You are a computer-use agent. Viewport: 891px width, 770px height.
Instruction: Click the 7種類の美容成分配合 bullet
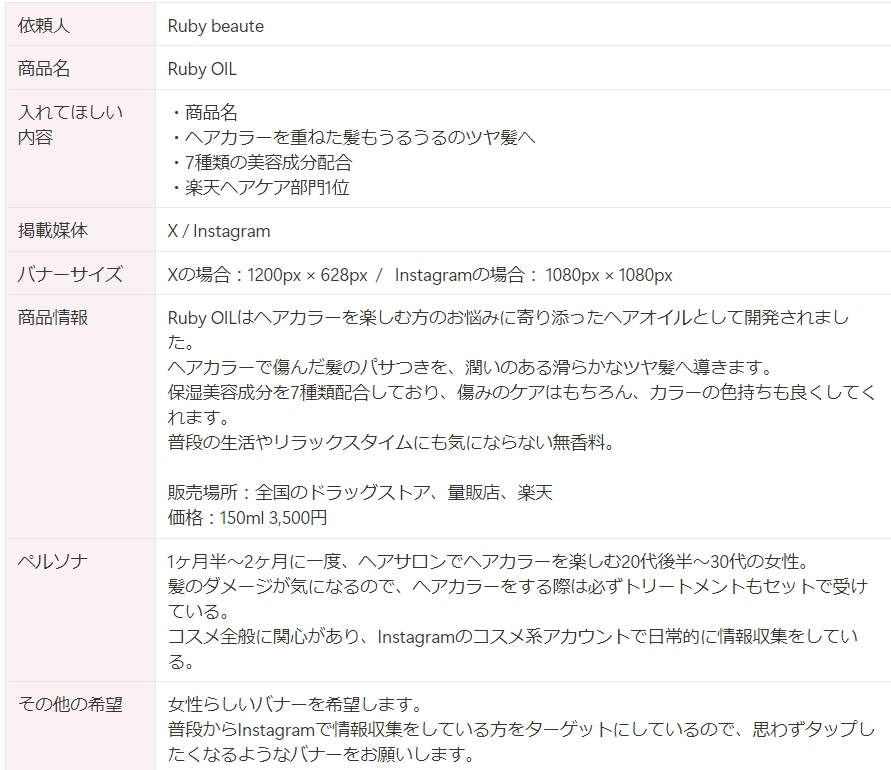click(x=262, y=163)
